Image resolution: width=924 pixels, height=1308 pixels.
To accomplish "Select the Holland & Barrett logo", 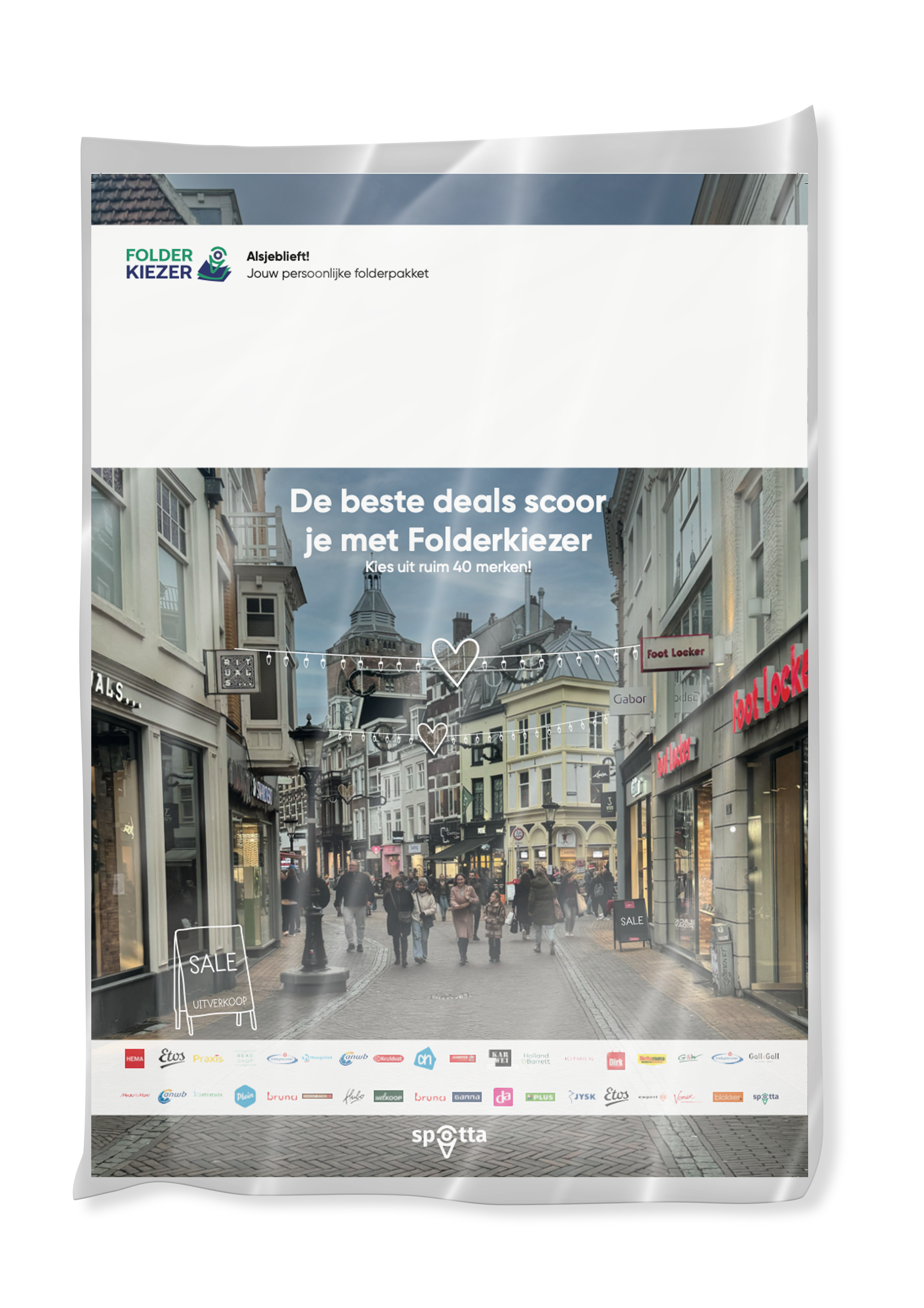I will [536, 1059].
